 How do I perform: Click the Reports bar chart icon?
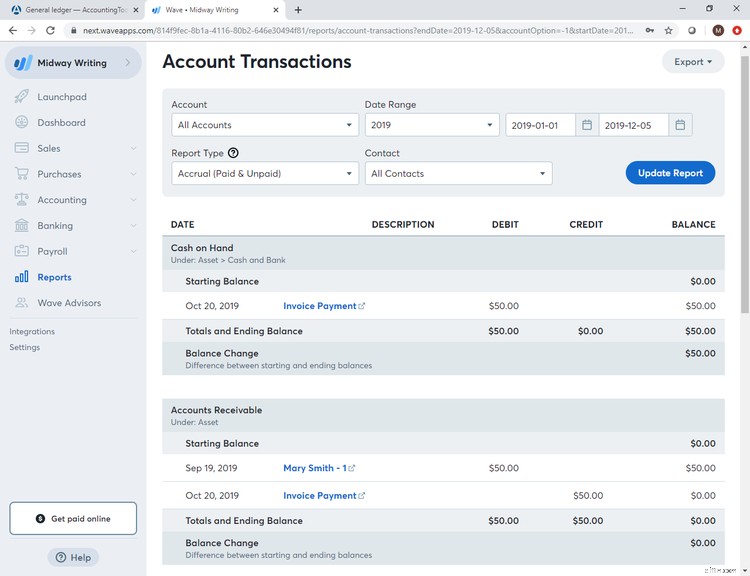[22, 277]
